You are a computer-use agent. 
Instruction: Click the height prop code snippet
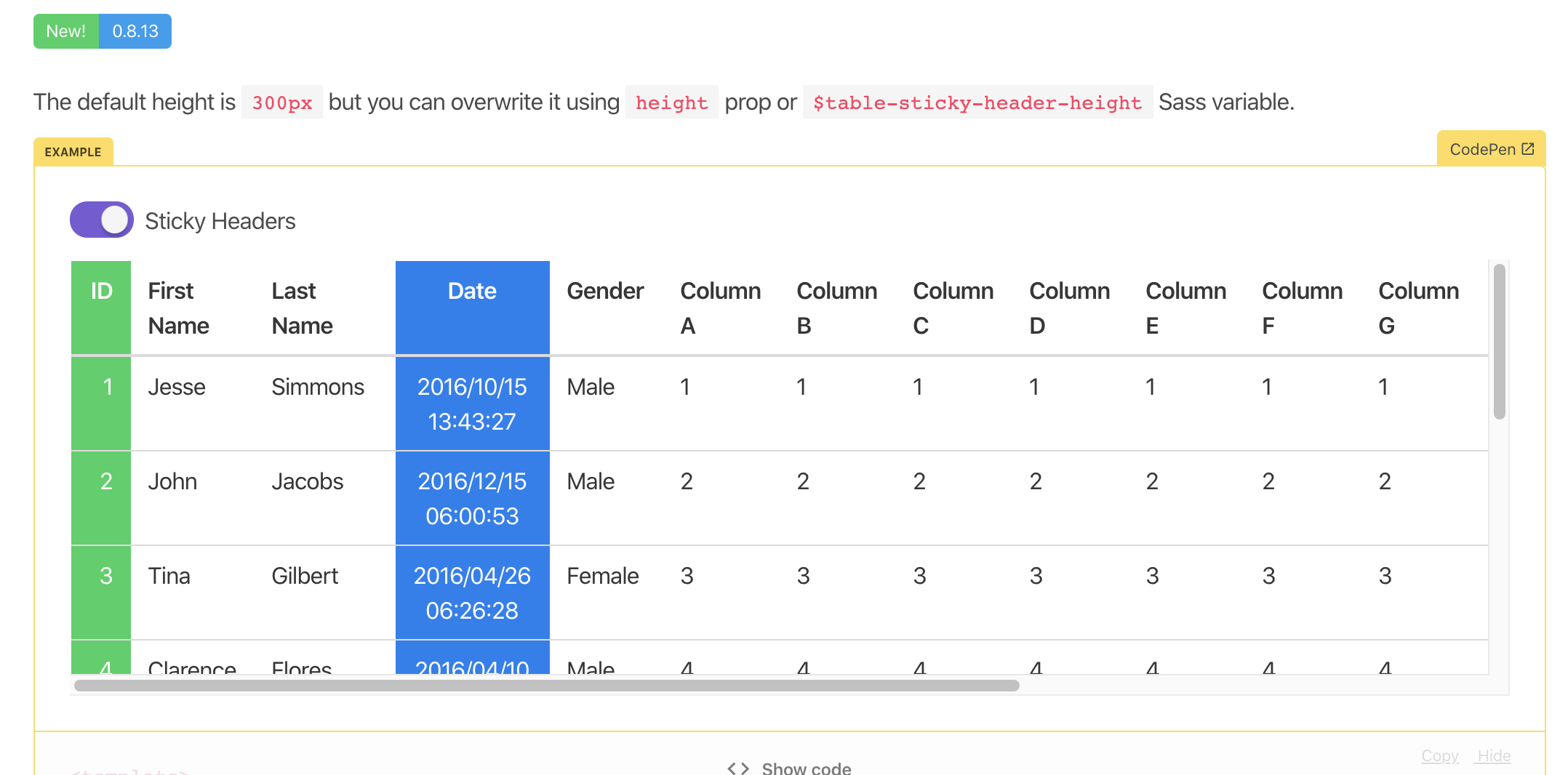[x=671, y=102]
